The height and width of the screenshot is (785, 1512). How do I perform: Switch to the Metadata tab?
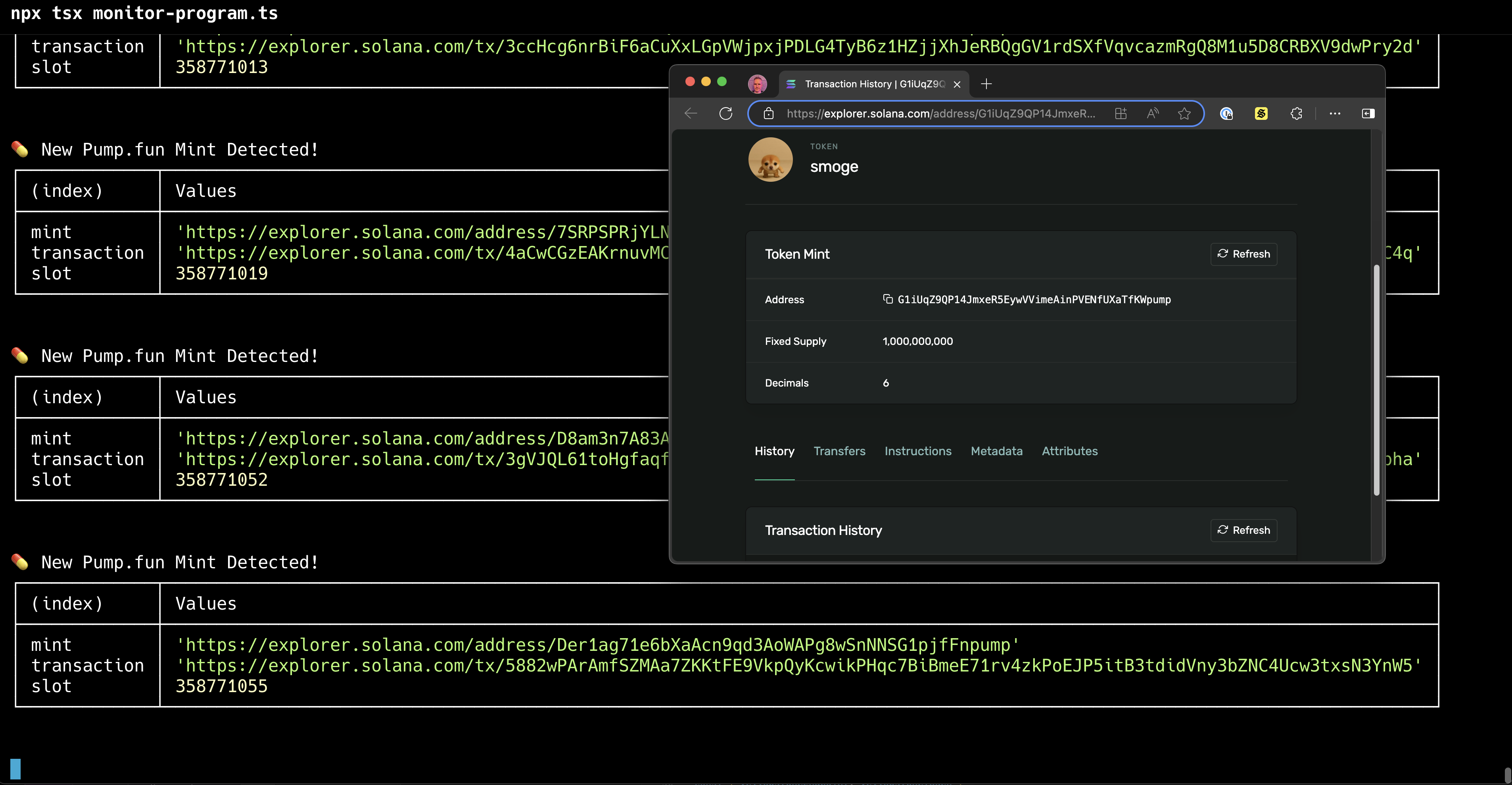coord(996,451)
